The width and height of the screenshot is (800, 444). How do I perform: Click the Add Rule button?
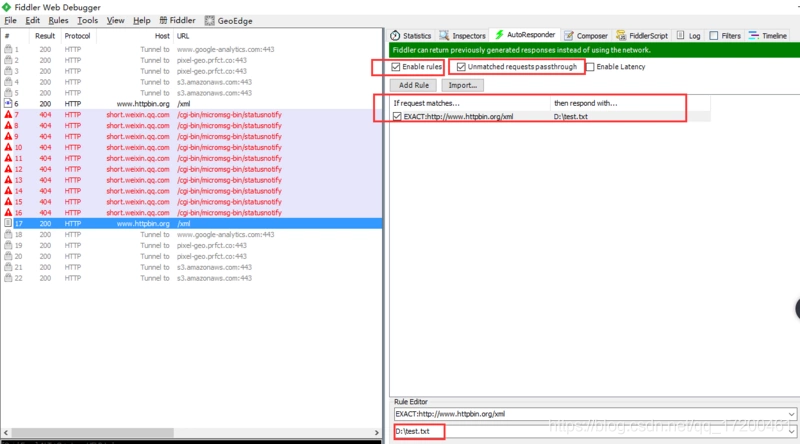click(414, 85)
